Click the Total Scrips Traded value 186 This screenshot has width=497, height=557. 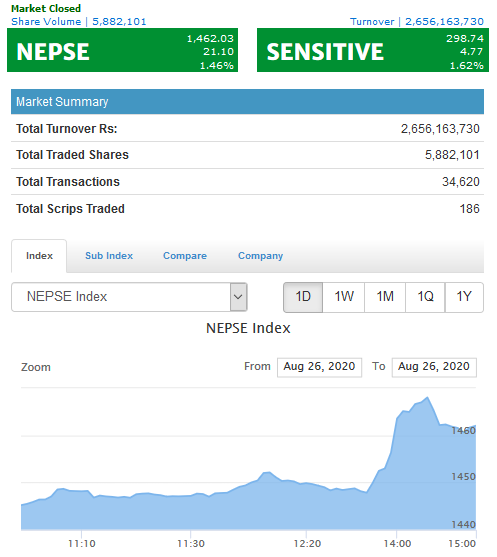pyautogui.click(x=469, y=209)
